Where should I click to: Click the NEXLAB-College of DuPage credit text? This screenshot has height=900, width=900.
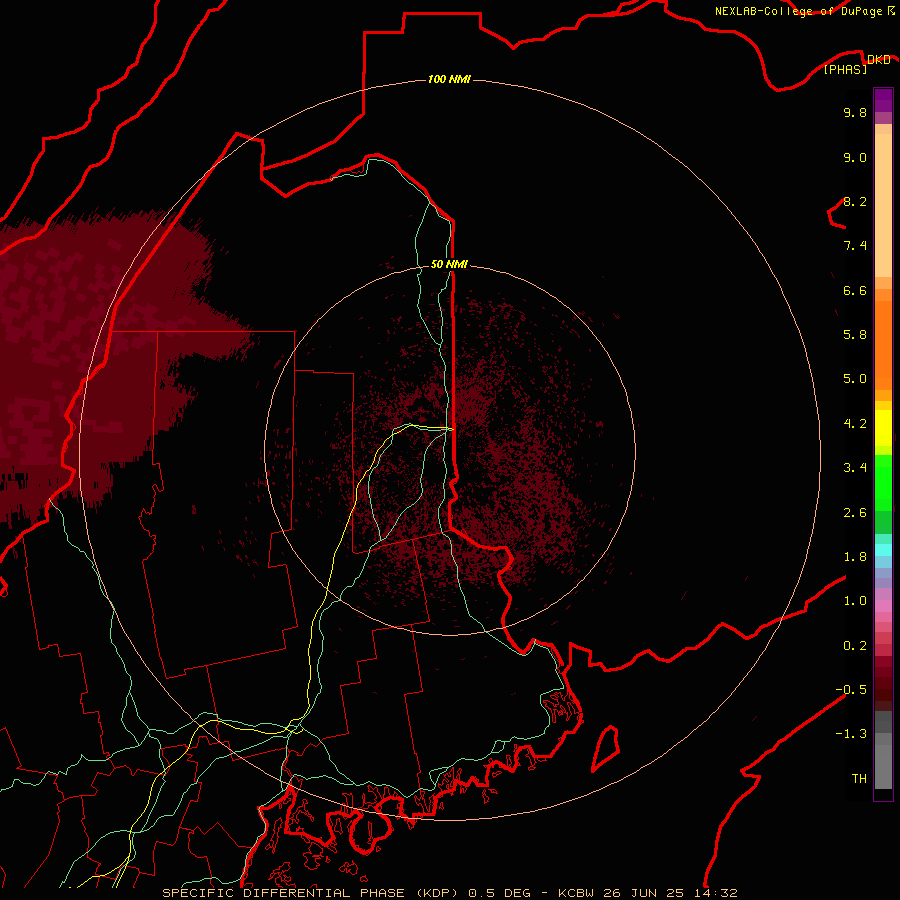tap(799, 11)
